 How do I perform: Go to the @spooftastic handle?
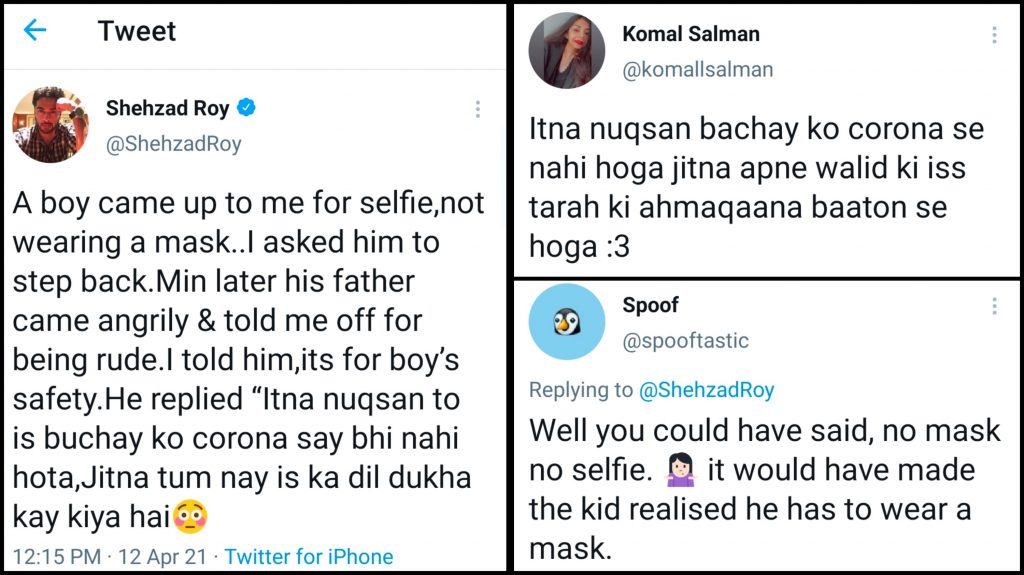pyautogui.click(x=686, y=341)
